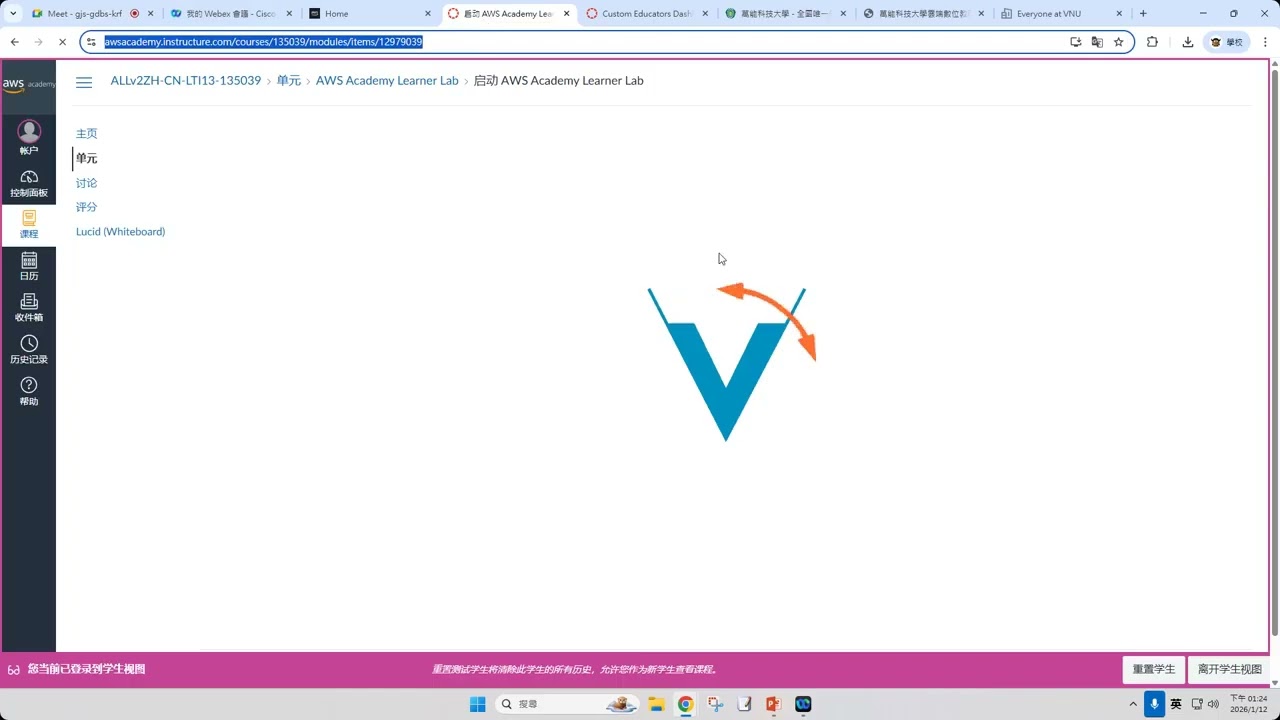Open Help (帮助) in the sidebar
The height and width of the screenshot is (720, 1280).
pos(29,392)
